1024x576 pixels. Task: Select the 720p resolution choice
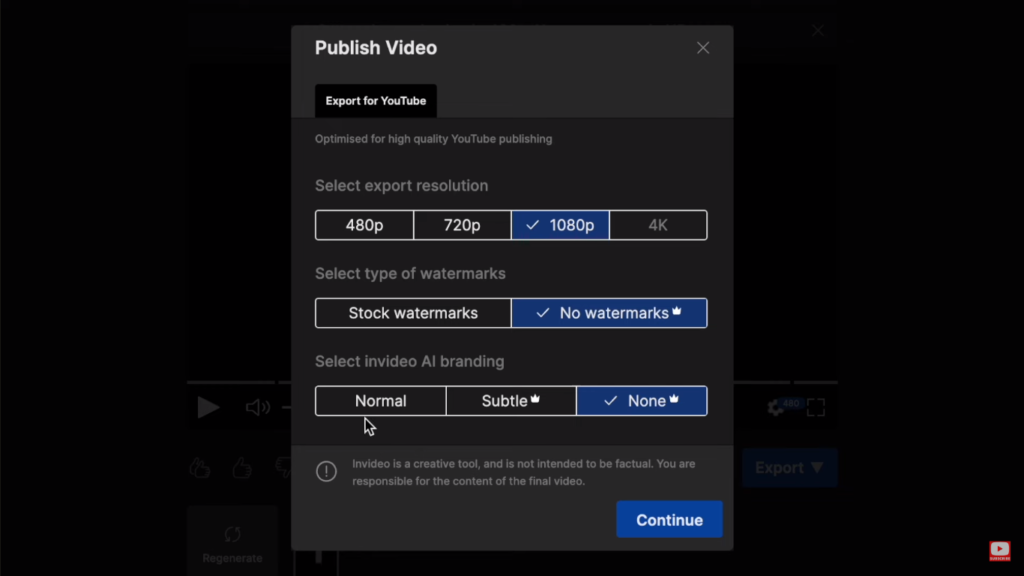pyautogui.click(x=462, y=225)
